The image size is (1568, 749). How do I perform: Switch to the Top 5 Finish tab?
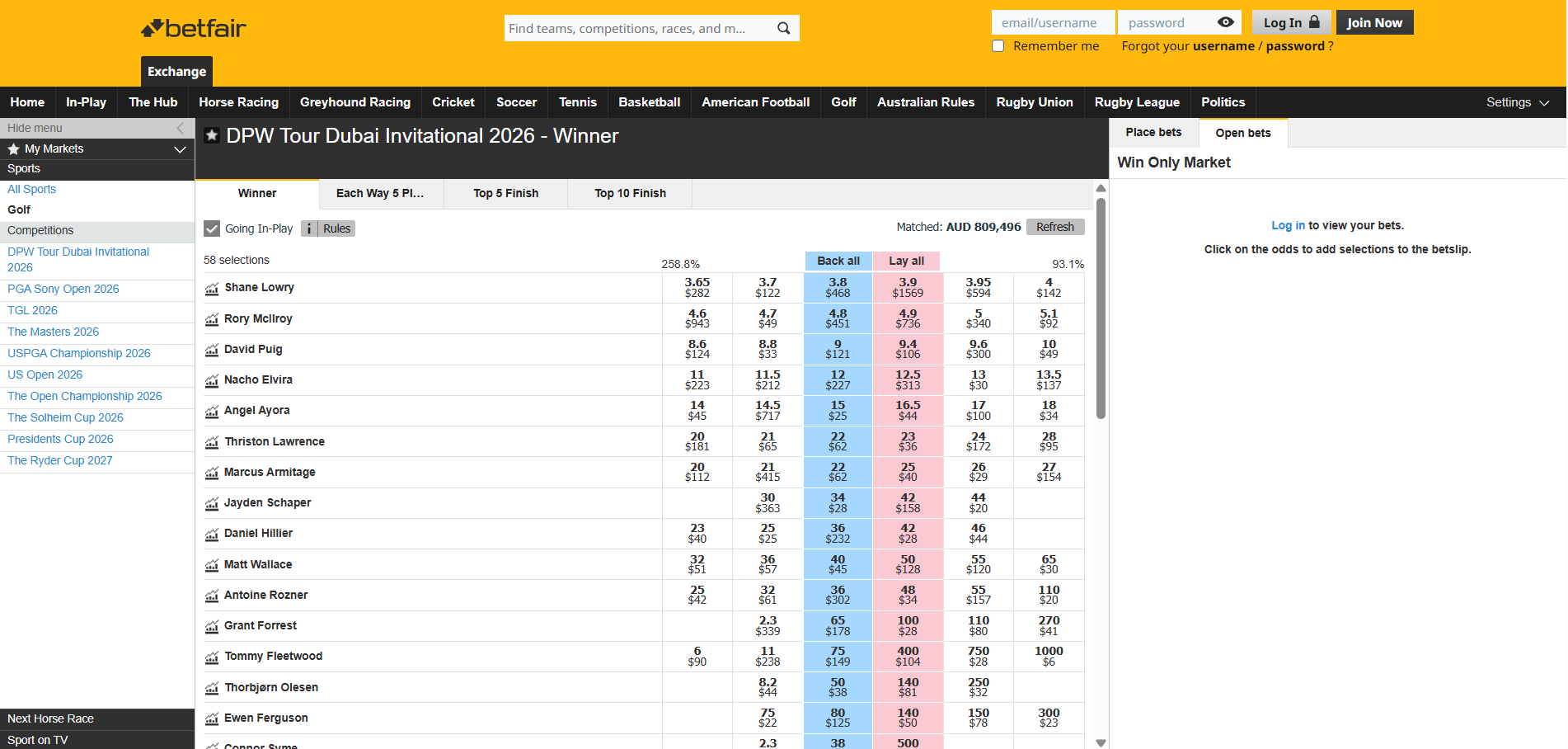click(505, 193)
